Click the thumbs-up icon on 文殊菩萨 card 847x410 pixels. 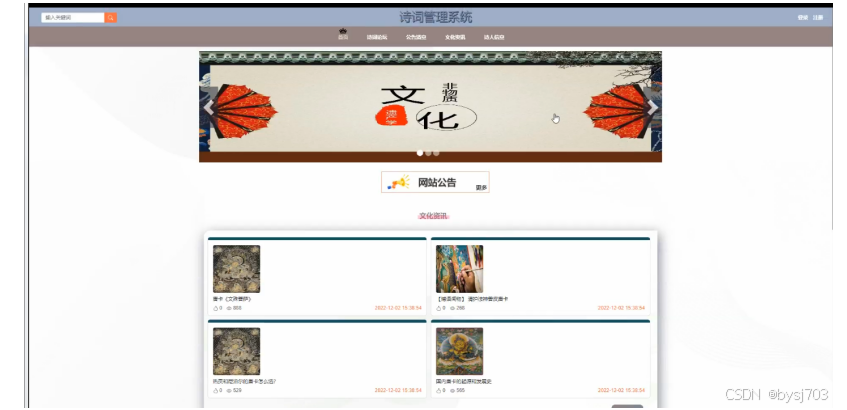pos(216,308)
